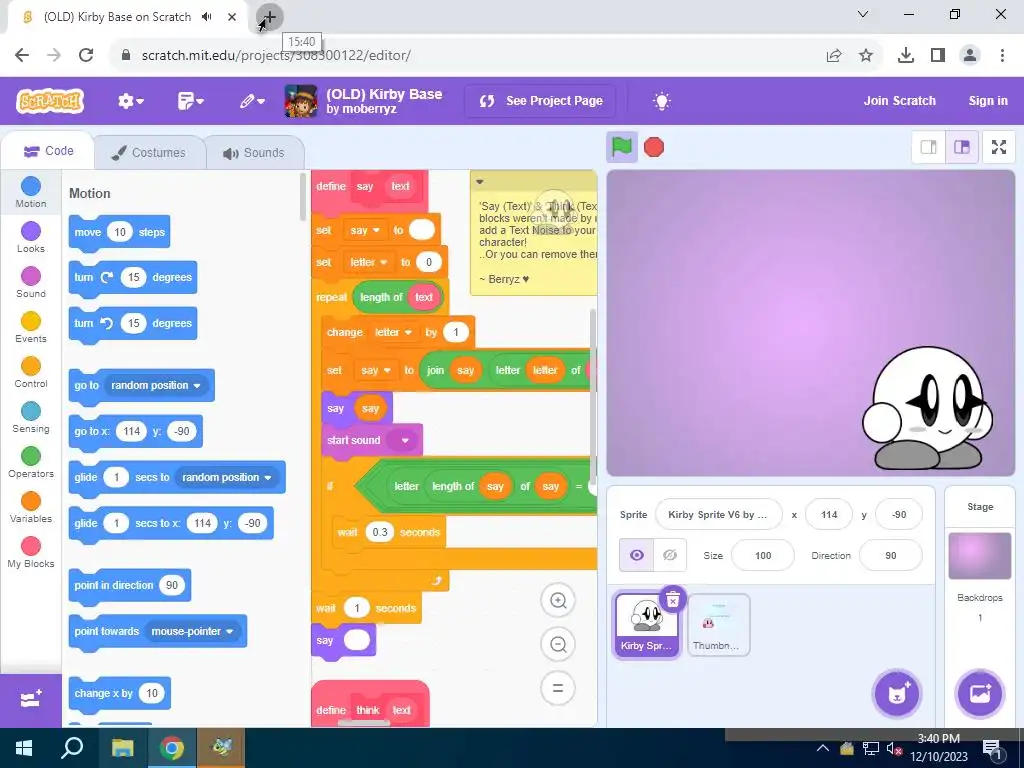Reset workspace zoom with equals button

558,688
